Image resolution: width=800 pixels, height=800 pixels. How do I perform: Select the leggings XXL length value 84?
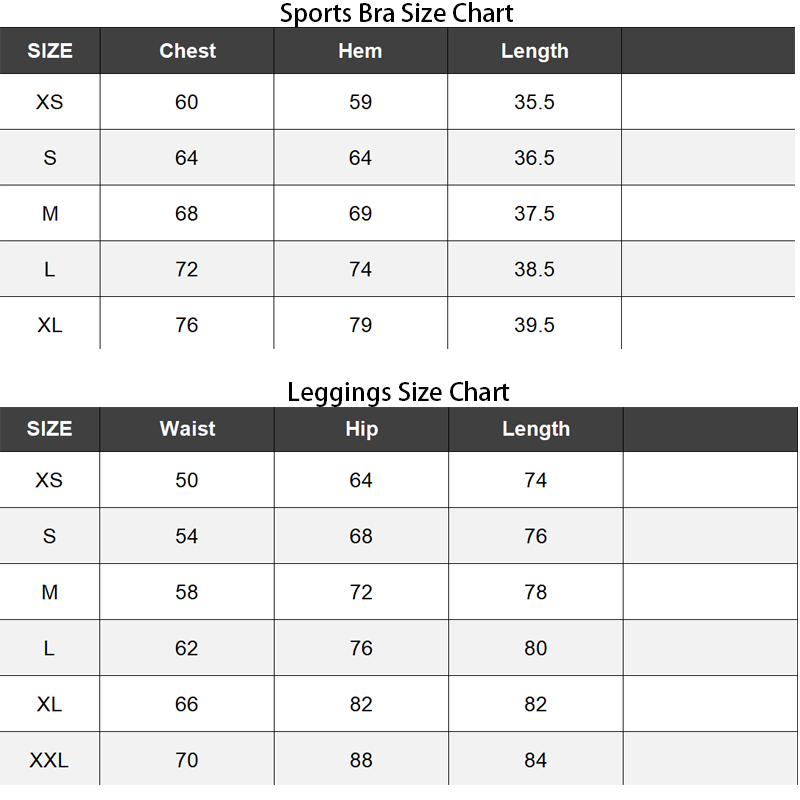coord(536,760)
